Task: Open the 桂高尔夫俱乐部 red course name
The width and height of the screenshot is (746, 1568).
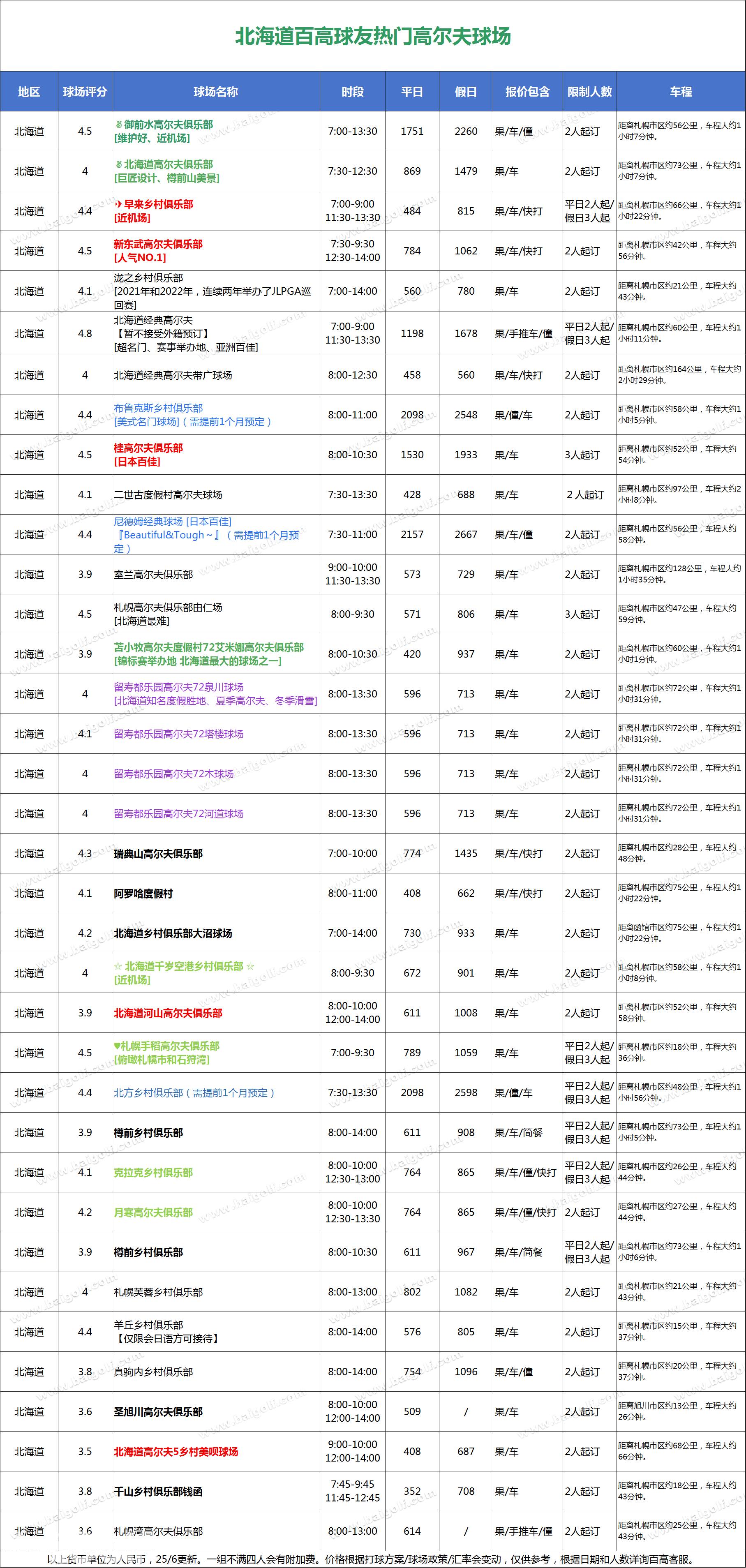Action: [x=148, y=448]
